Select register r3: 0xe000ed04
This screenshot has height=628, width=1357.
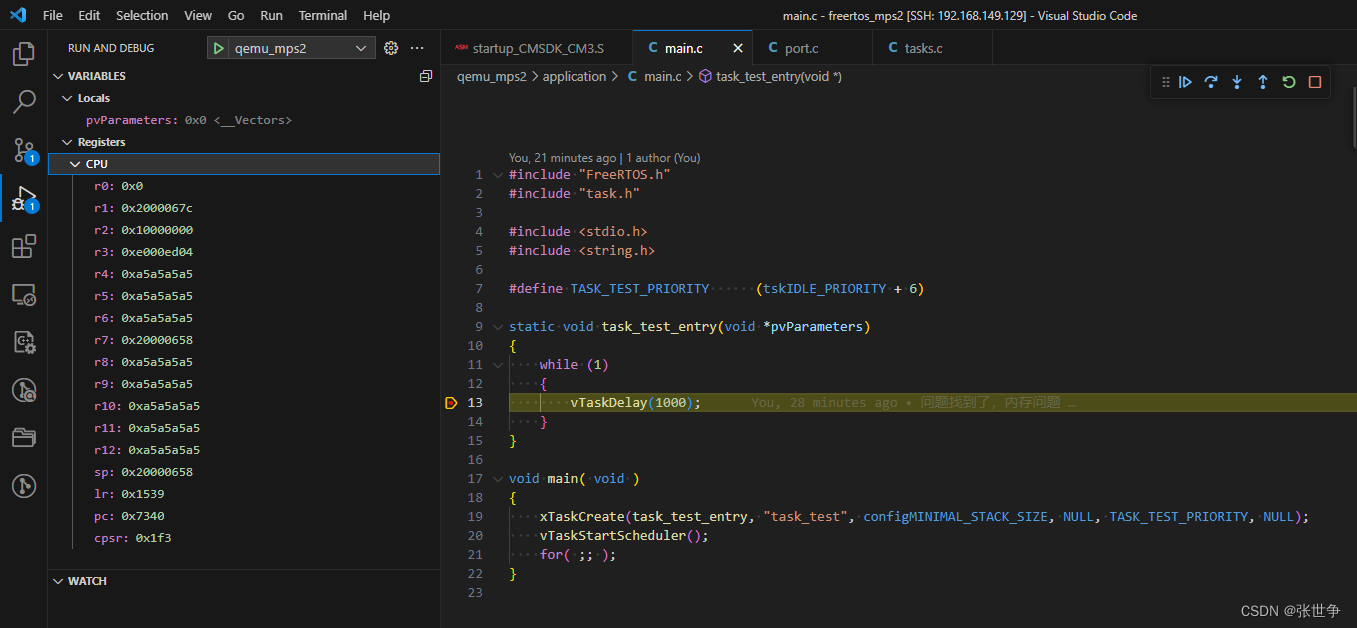click(243, 252)
